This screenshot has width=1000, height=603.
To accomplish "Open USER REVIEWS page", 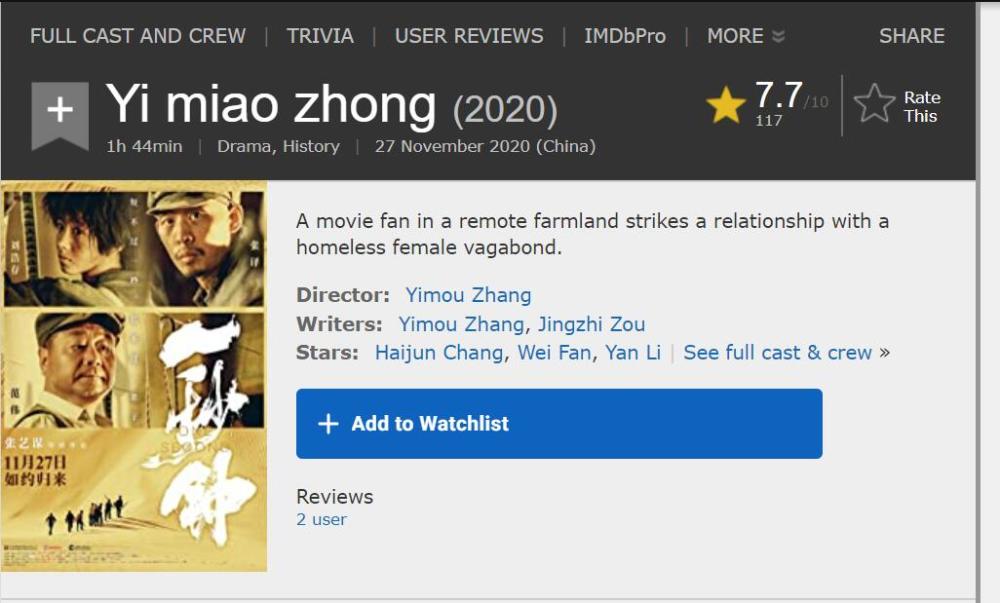I will click(469, 36).
